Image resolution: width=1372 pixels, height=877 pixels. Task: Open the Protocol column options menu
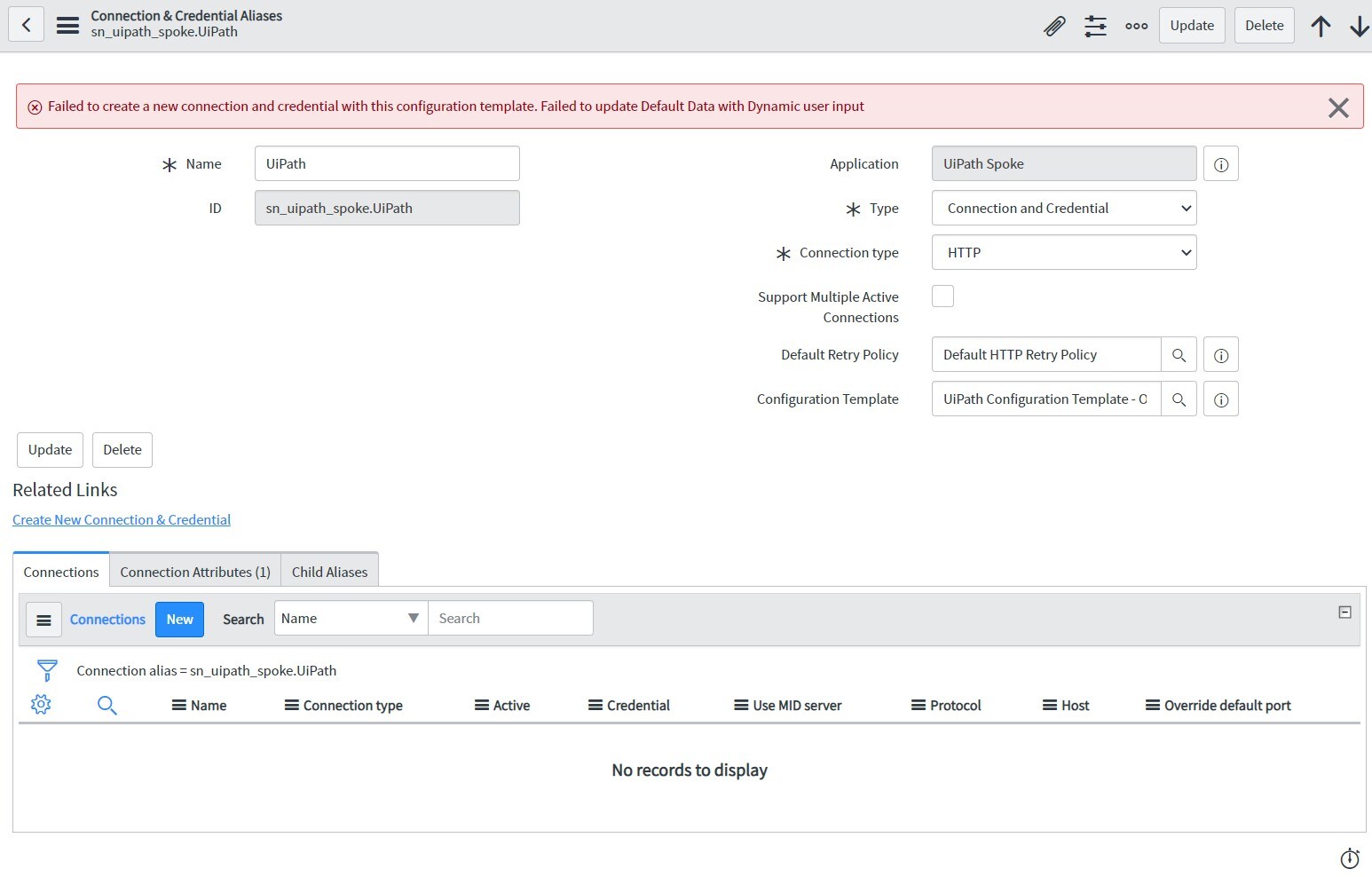(x=919, y=706)
